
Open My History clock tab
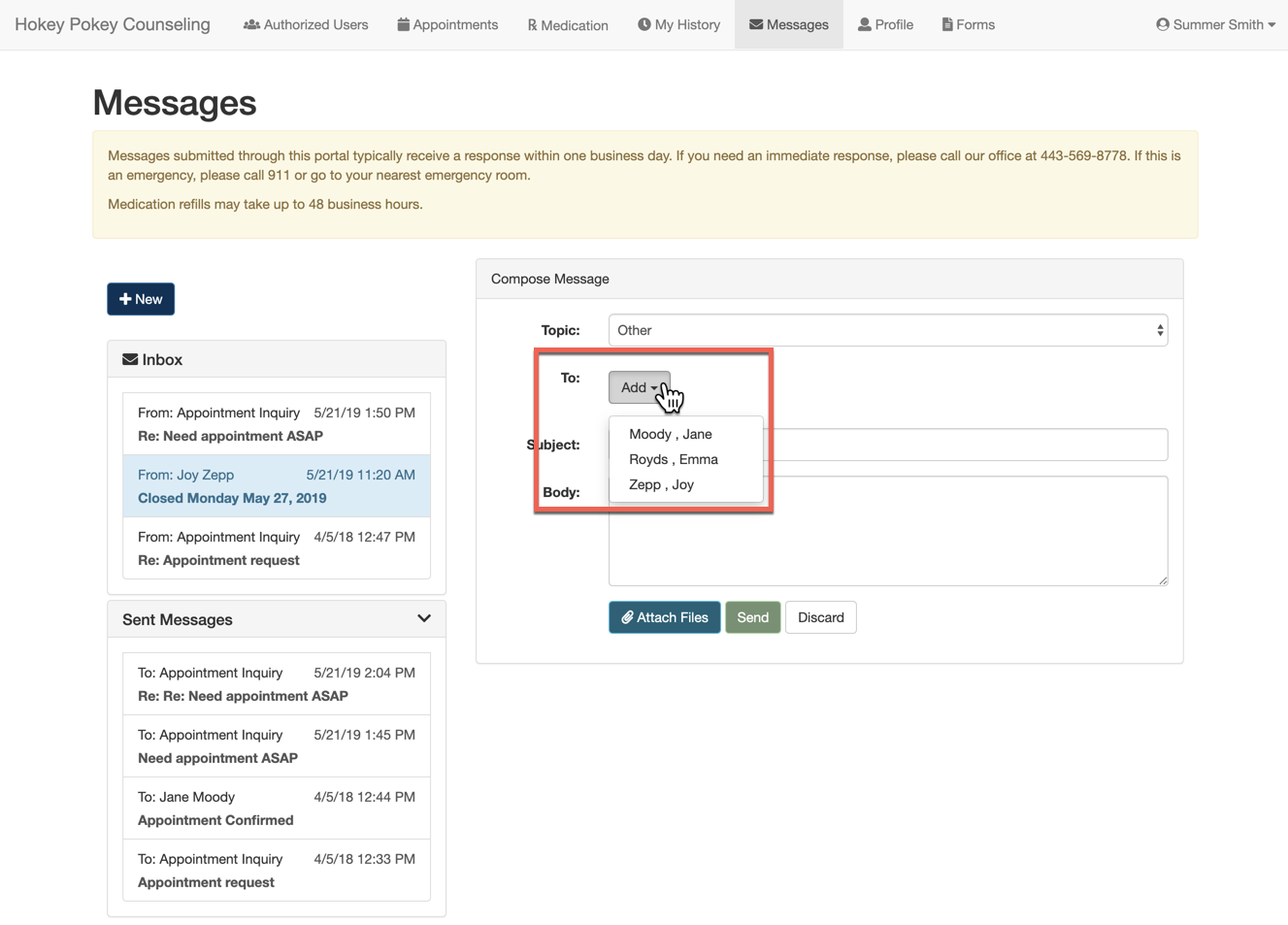click(678, 24)
